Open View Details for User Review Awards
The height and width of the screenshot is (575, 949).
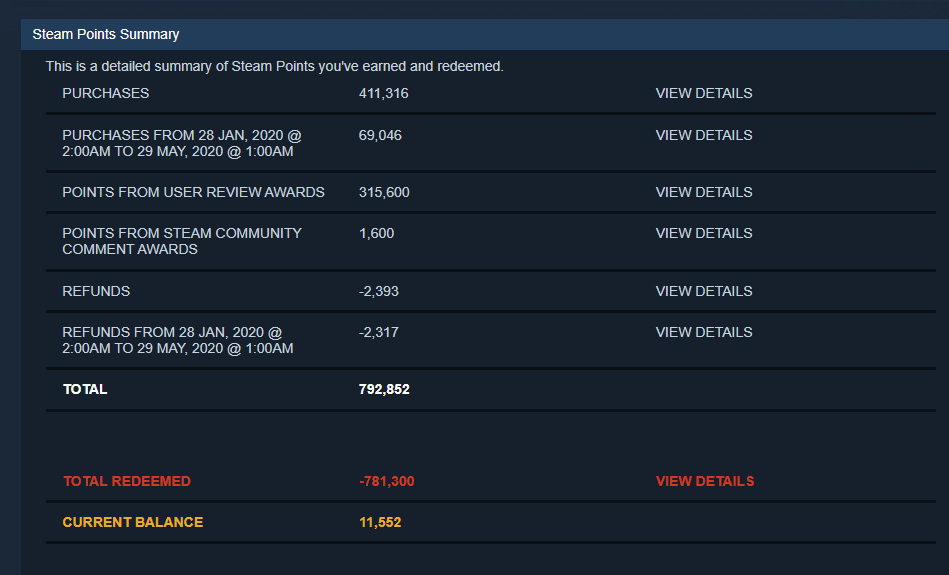click(704, 192)
